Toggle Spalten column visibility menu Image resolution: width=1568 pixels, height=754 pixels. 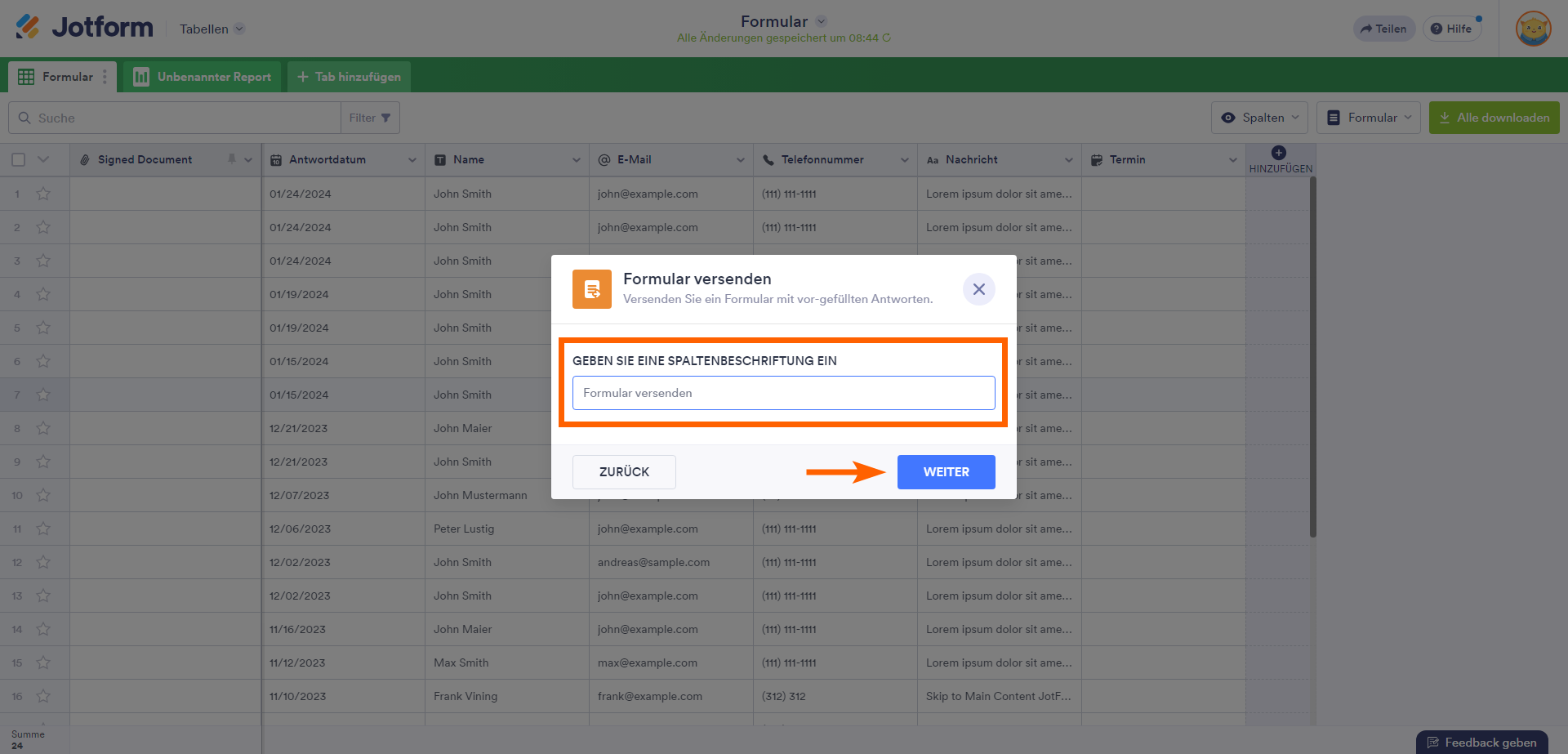point(1259,118)
